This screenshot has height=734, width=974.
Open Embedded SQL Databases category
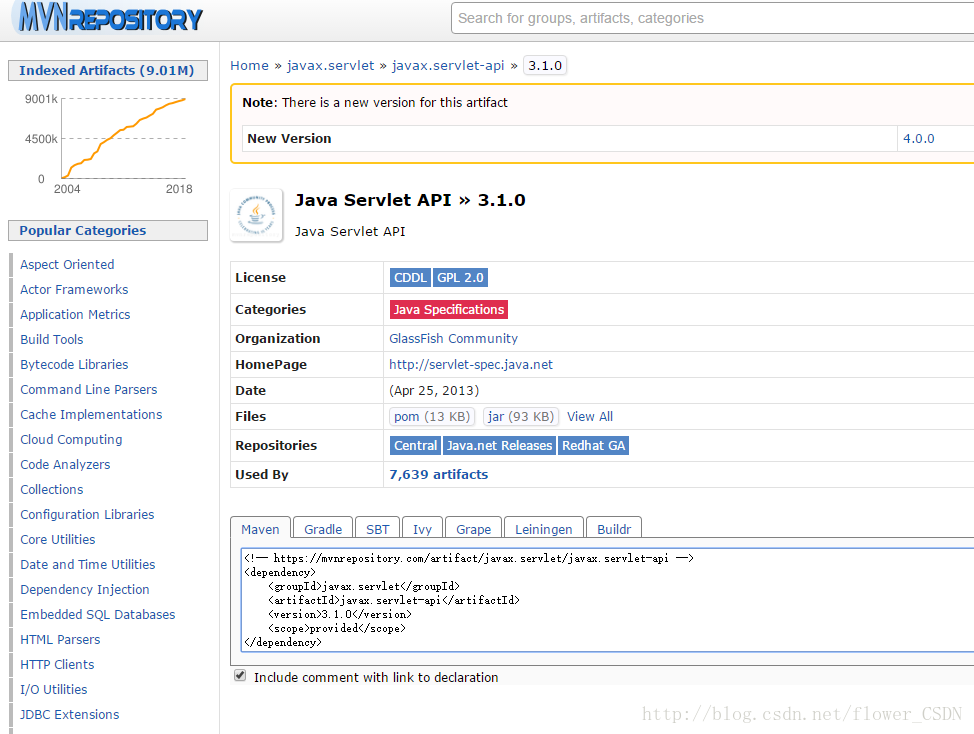pyautogui.click(x=98, y=614)
